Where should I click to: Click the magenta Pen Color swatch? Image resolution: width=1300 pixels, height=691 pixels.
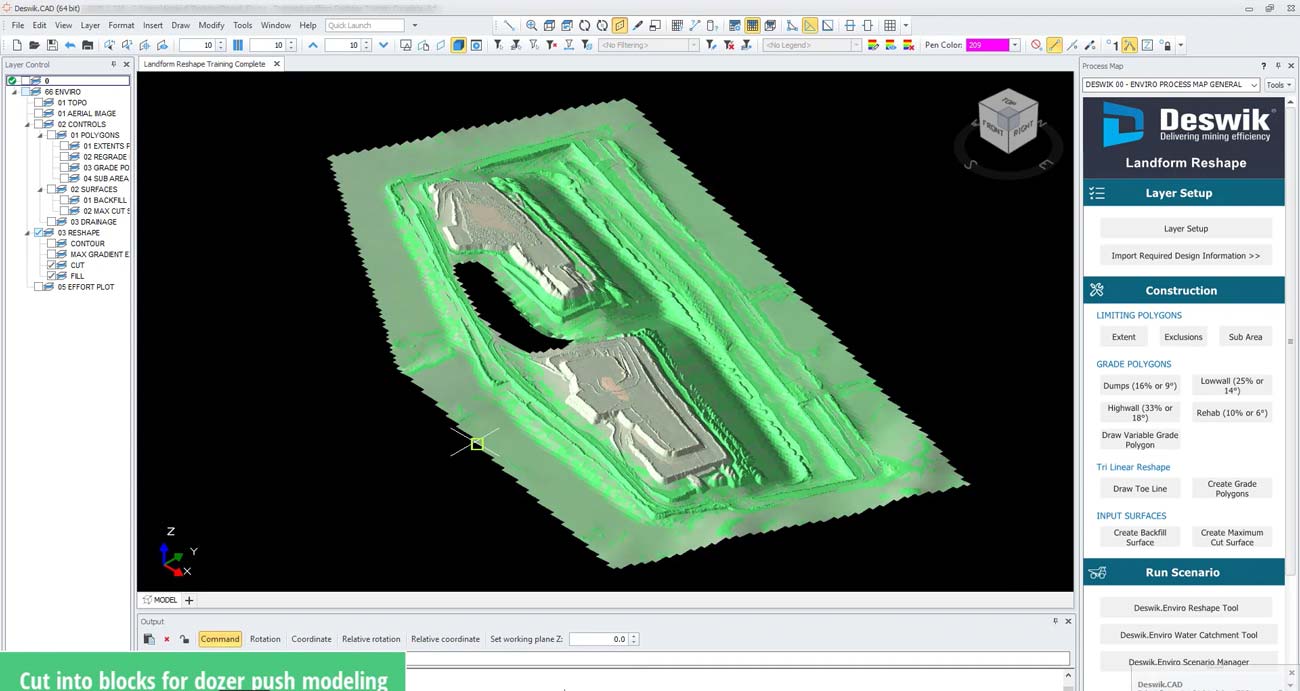click(986, 45)
